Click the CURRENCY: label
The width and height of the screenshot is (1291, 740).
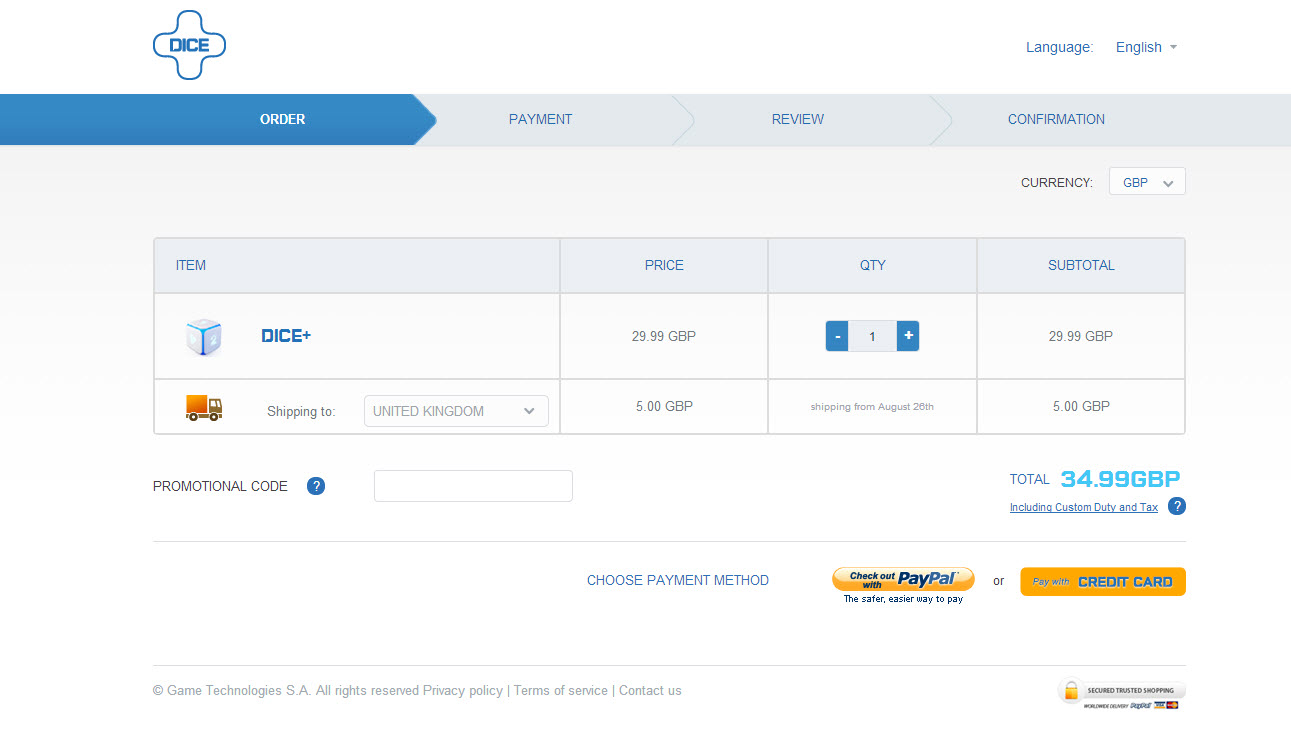coord(1057,183)
